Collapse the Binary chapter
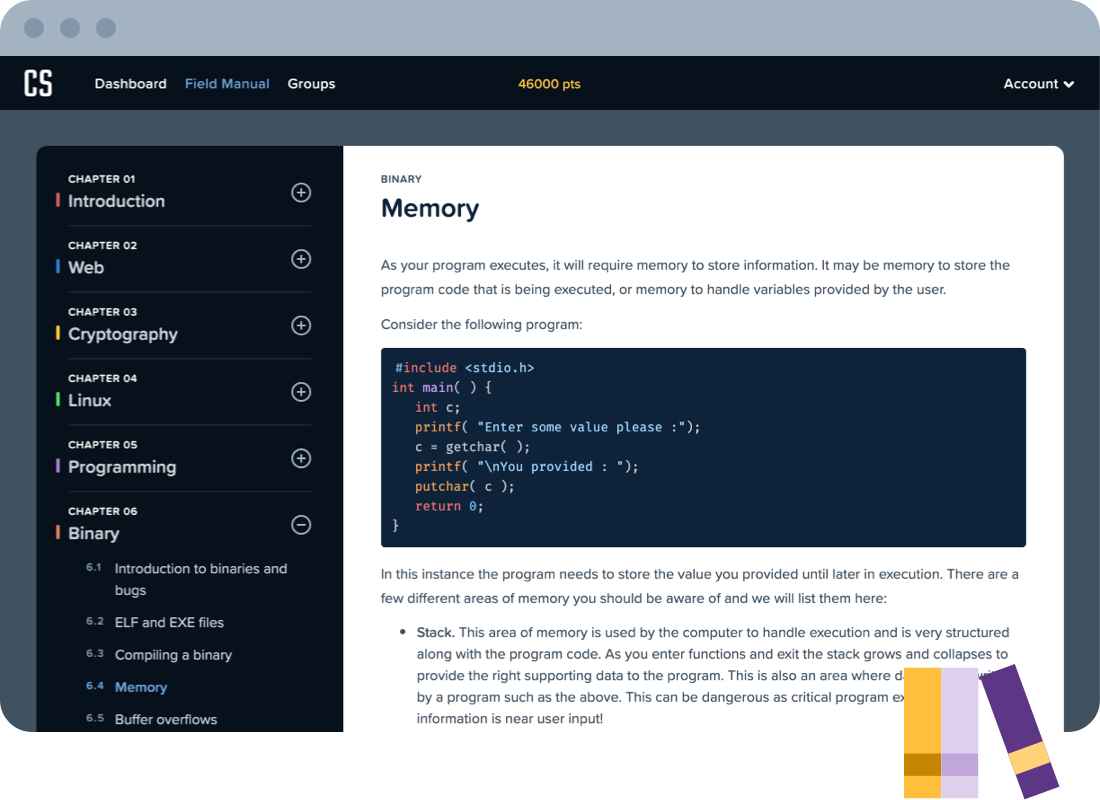Screen dimensions: 1100x800 (301, 524)
